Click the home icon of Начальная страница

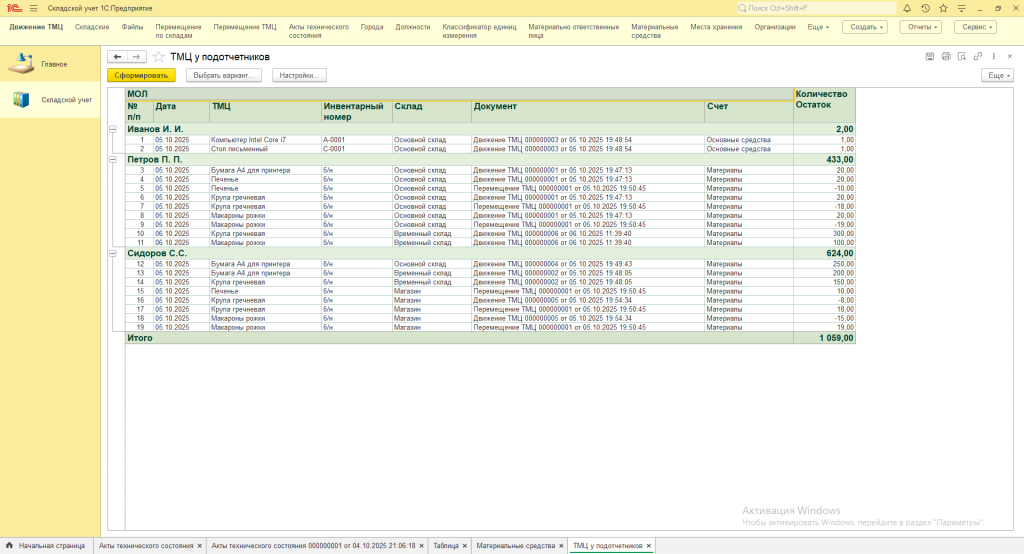click(x=9, y=546)
